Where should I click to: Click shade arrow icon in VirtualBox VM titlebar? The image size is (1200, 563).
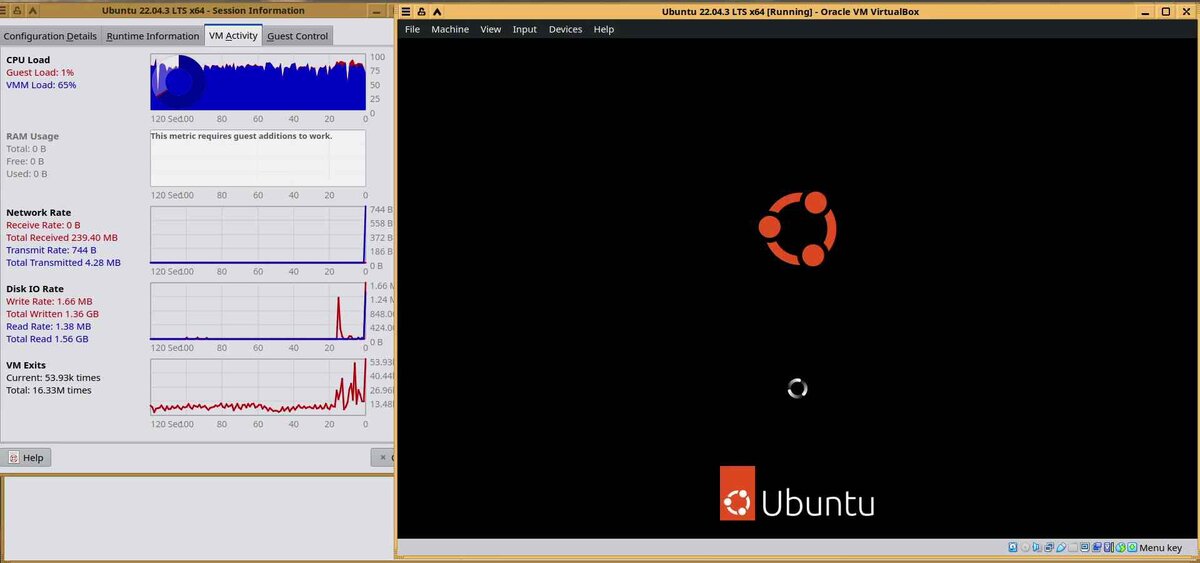[x=438, y=11]
